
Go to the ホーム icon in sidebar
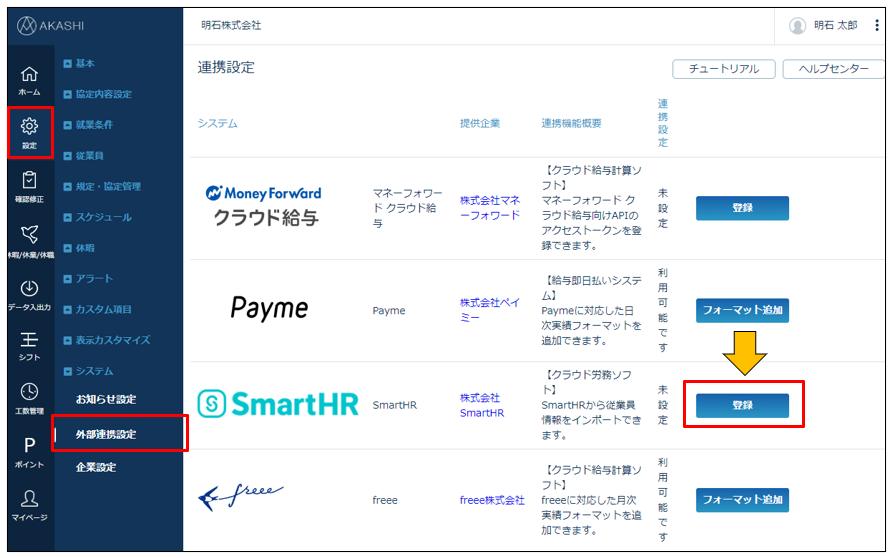point(29,78)
